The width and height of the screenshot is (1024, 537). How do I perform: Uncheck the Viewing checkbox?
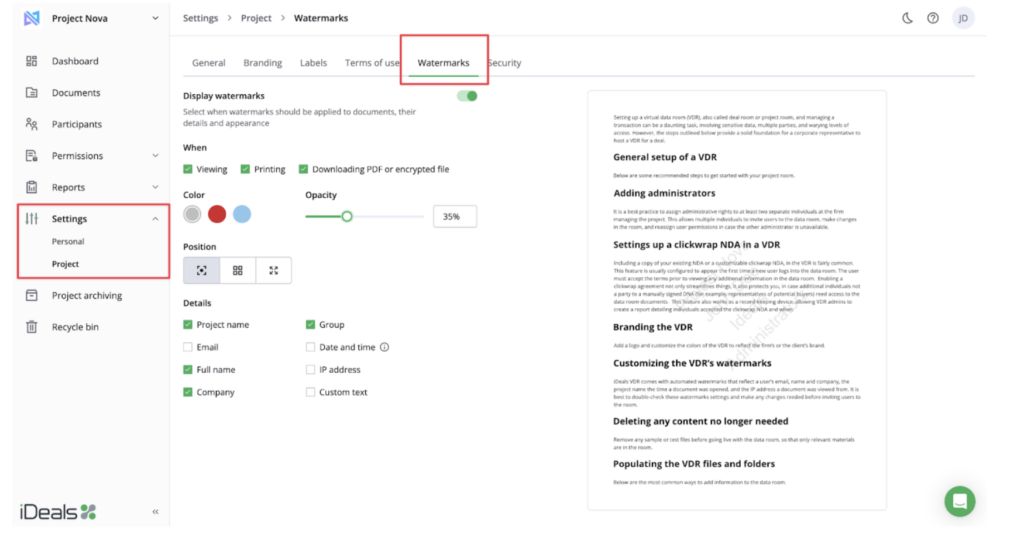[x=188, y=169]
